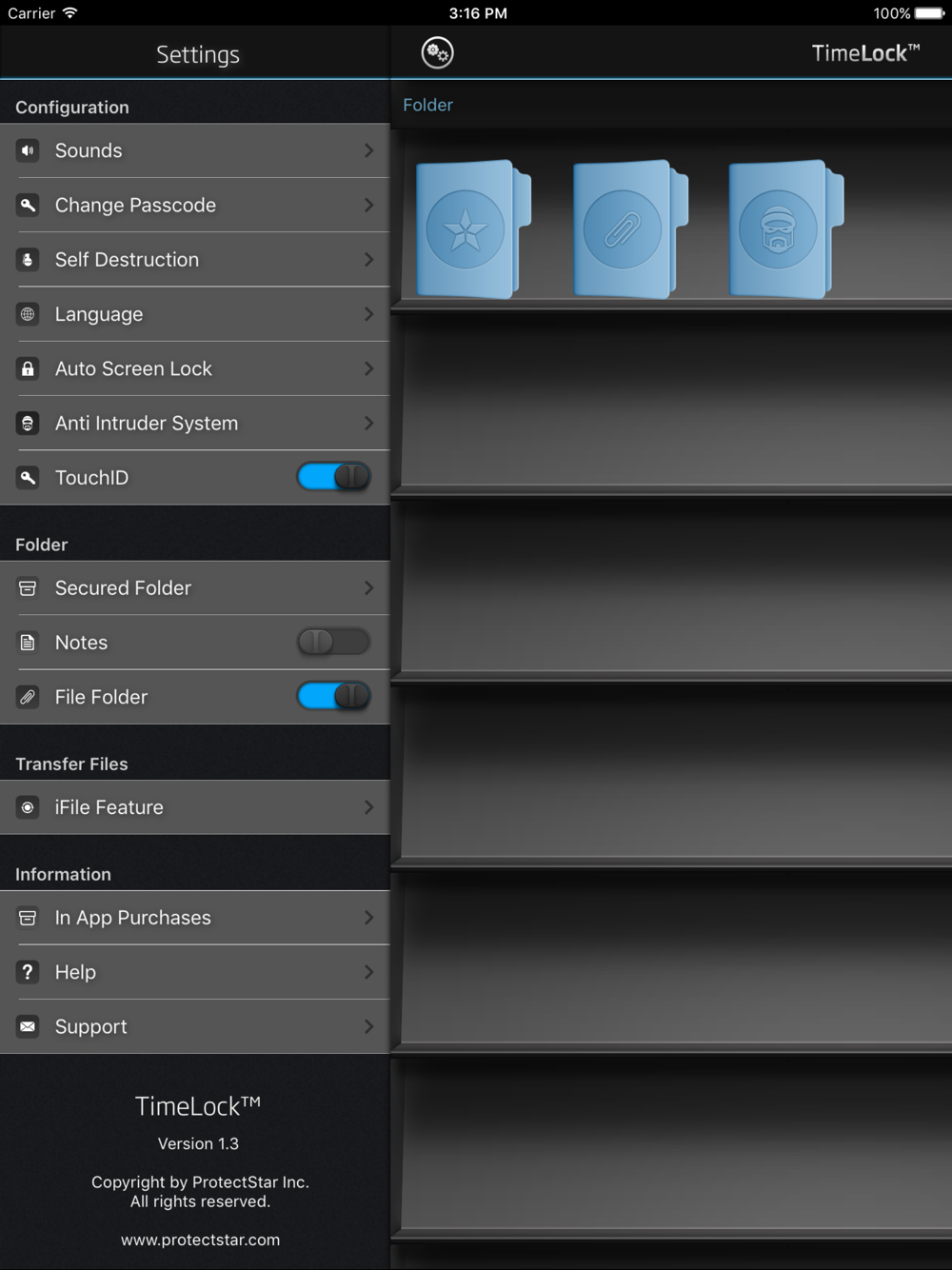
Task: Select the Change Passcode menu item
Action: pyautogui.click(x=195, y=205)
